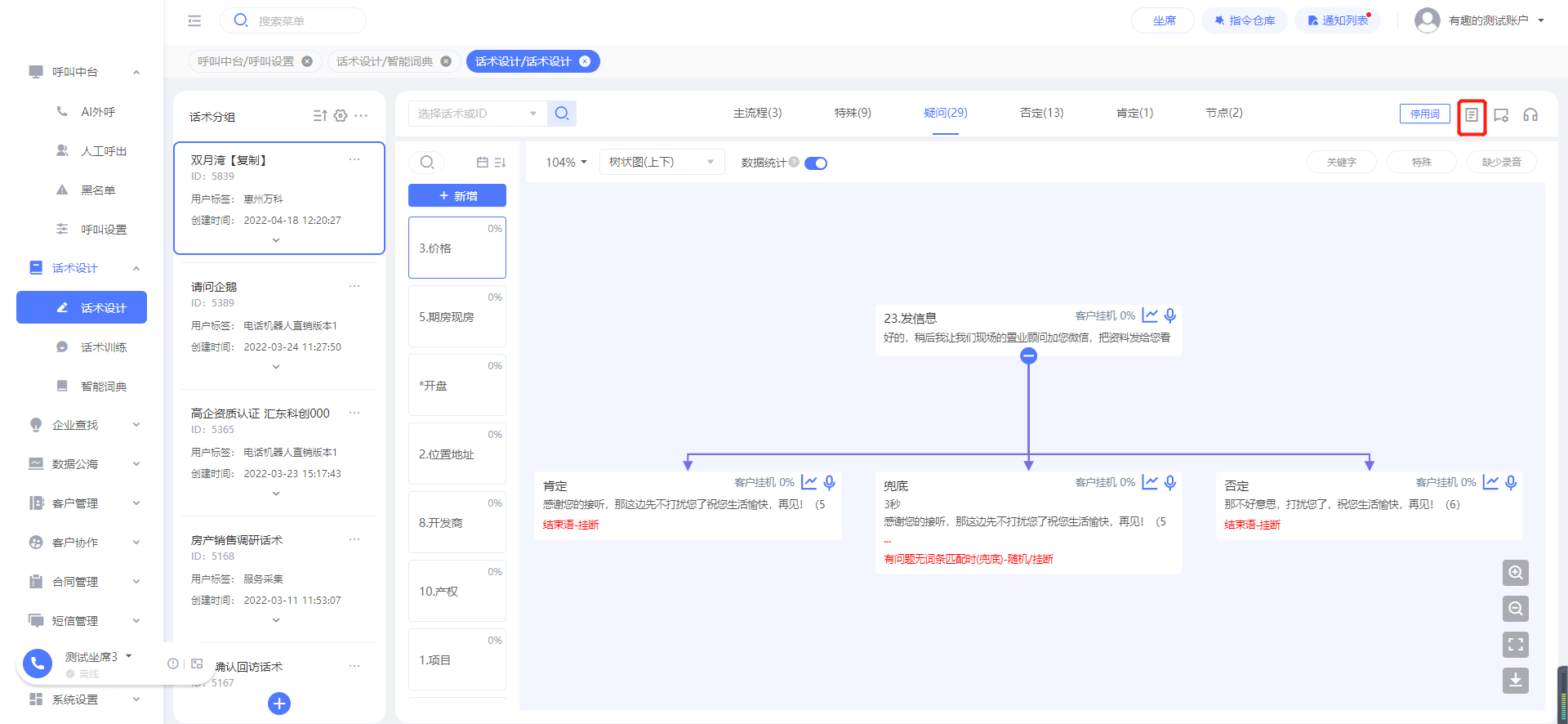Zoom out the flow canvas
The image size is (1568, 724).
(1516, 609)
